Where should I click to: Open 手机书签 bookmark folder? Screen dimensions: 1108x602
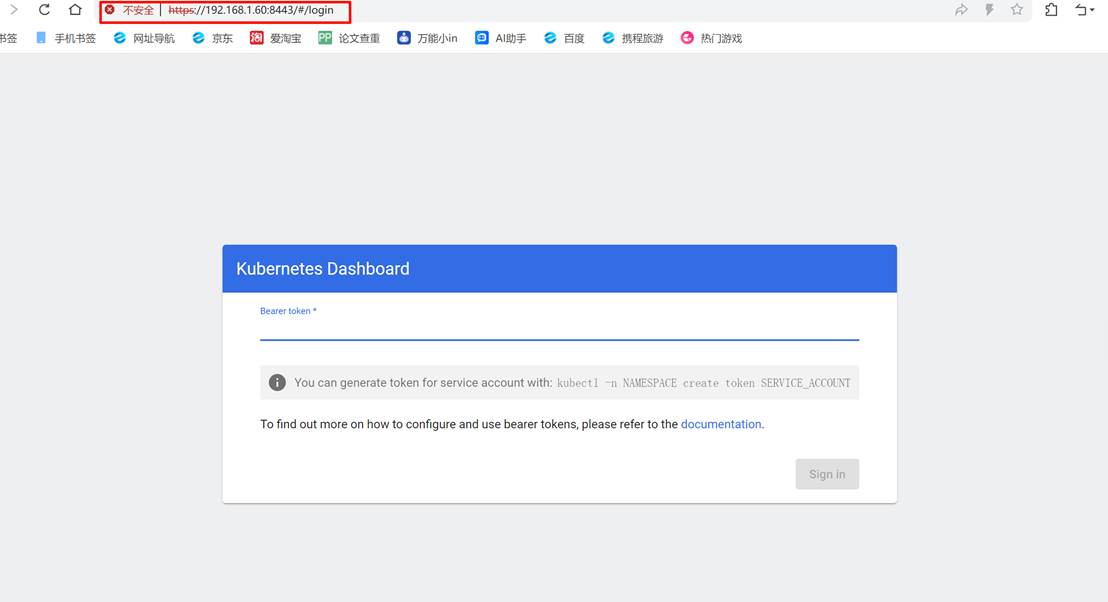tap(66, 38)
